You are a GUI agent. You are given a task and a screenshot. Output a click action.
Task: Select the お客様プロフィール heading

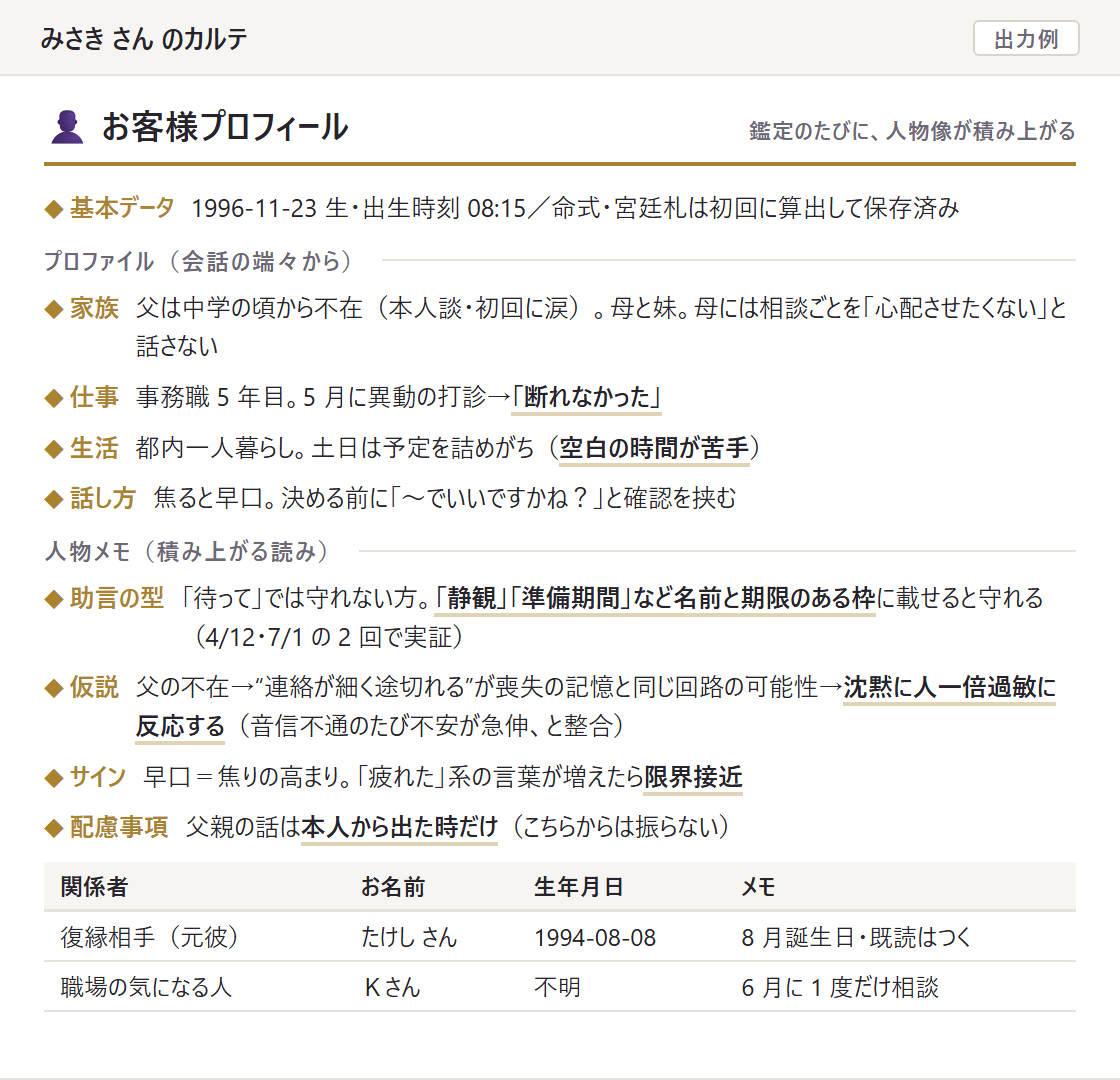click(225, 127)
